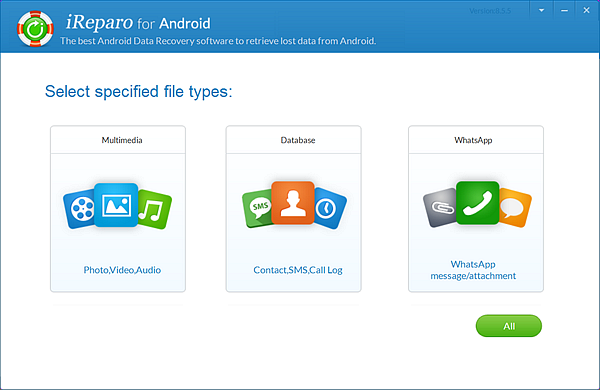
Task: Click the gray paperclip attachment icon
Action: (440, 208)
